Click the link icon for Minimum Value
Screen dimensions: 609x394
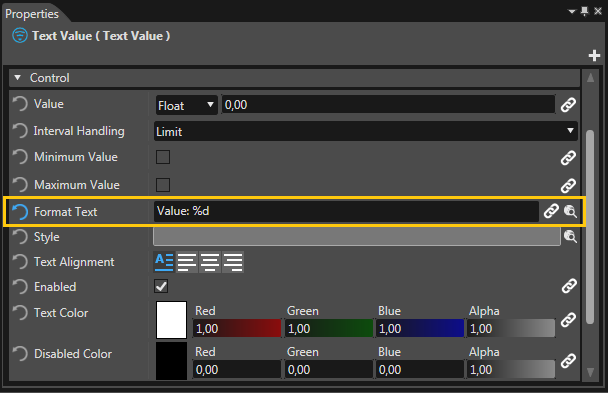point(568,158)
